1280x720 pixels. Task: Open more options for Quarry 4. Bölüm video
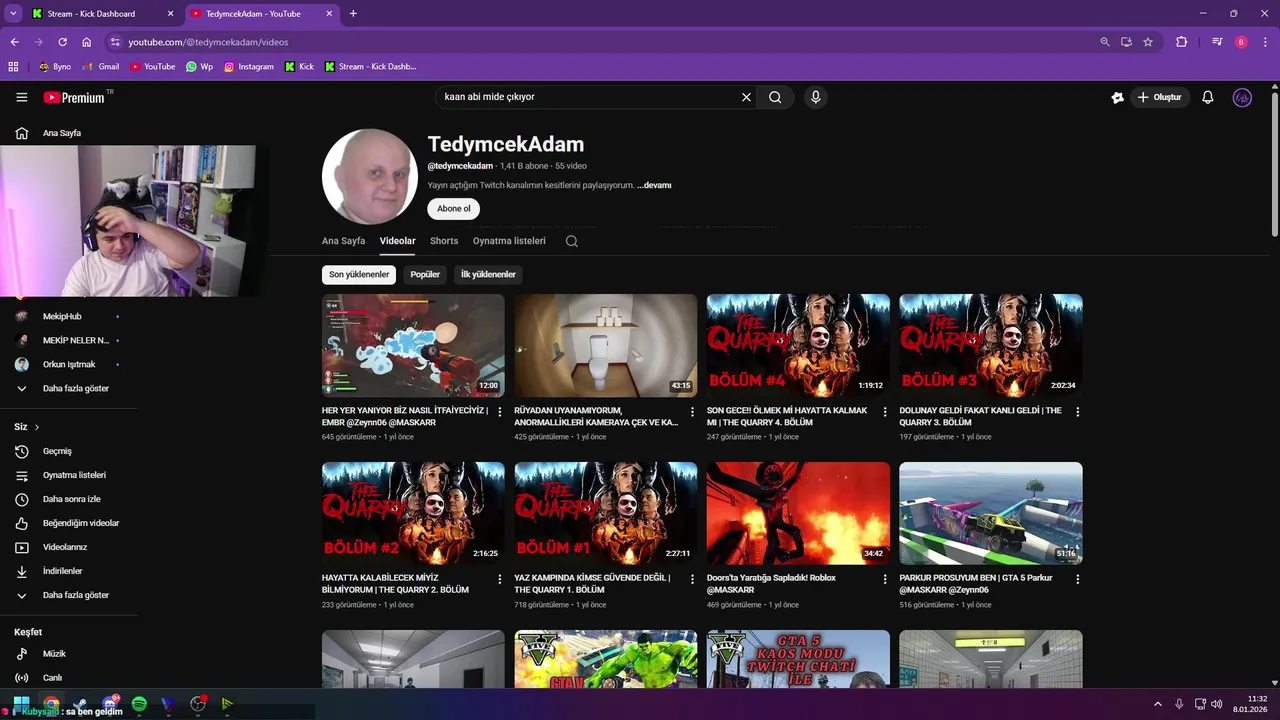[x=885, y=411]
